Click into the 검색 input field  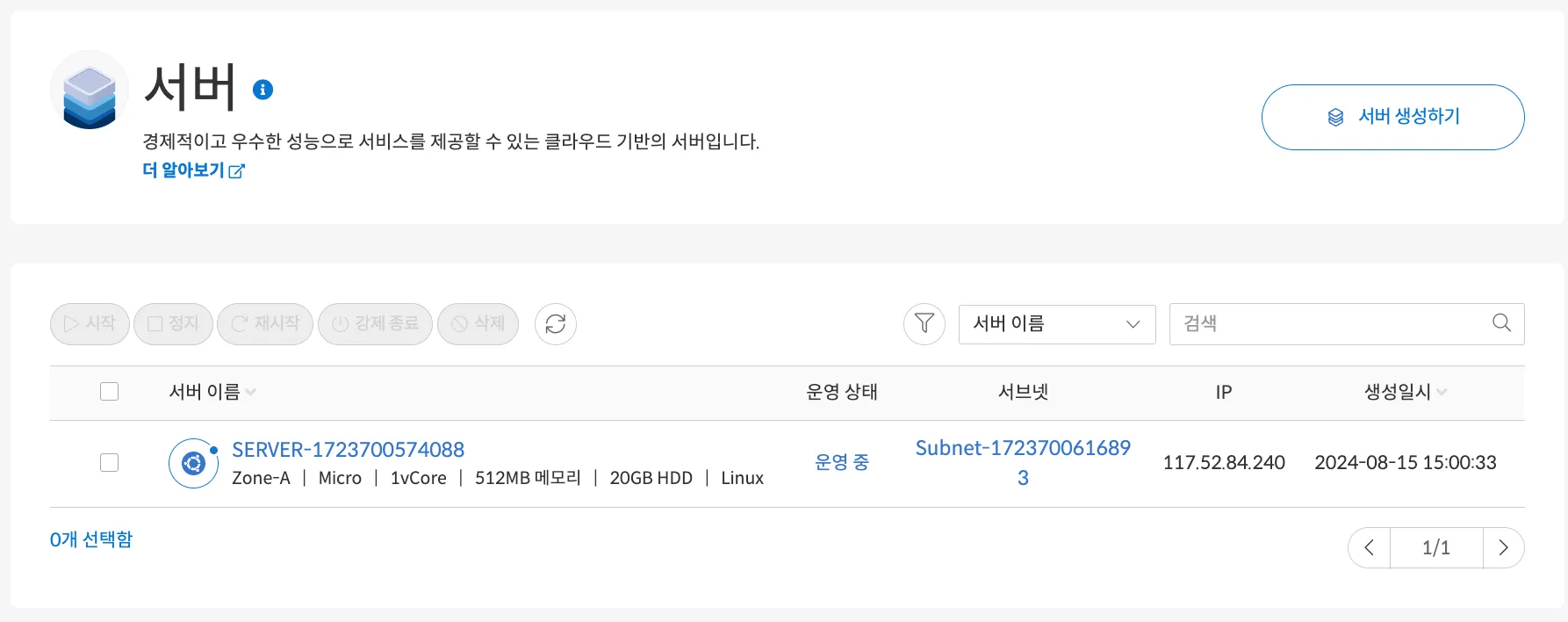(1330, 324)
